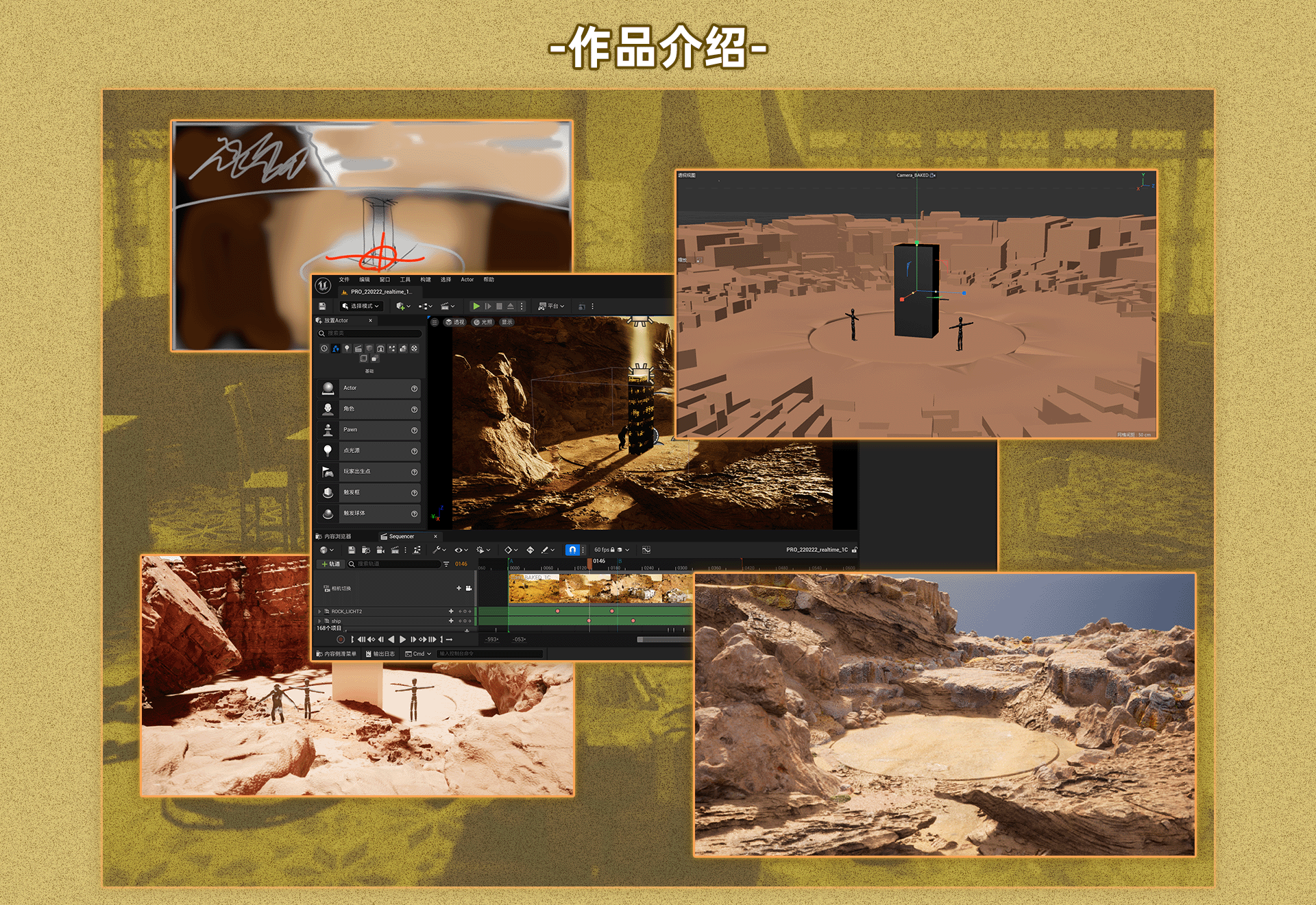Click the 显示 show viewport button
Screen dimensions: 1316x905
(x=507, y=322)
